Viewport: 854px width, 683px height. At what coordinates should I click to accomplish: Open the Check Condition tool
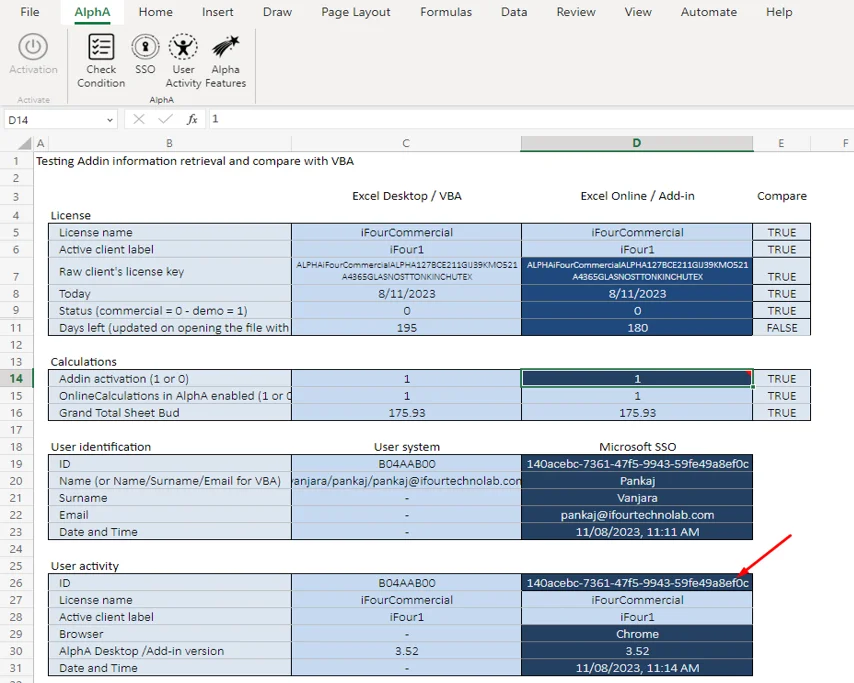[x=101, y=60]
